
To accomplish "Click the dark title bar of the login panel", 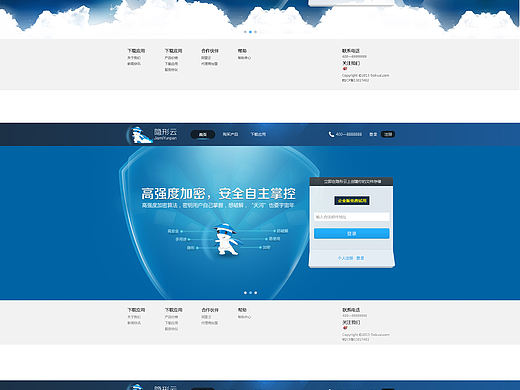I will [x=352, y=182].
